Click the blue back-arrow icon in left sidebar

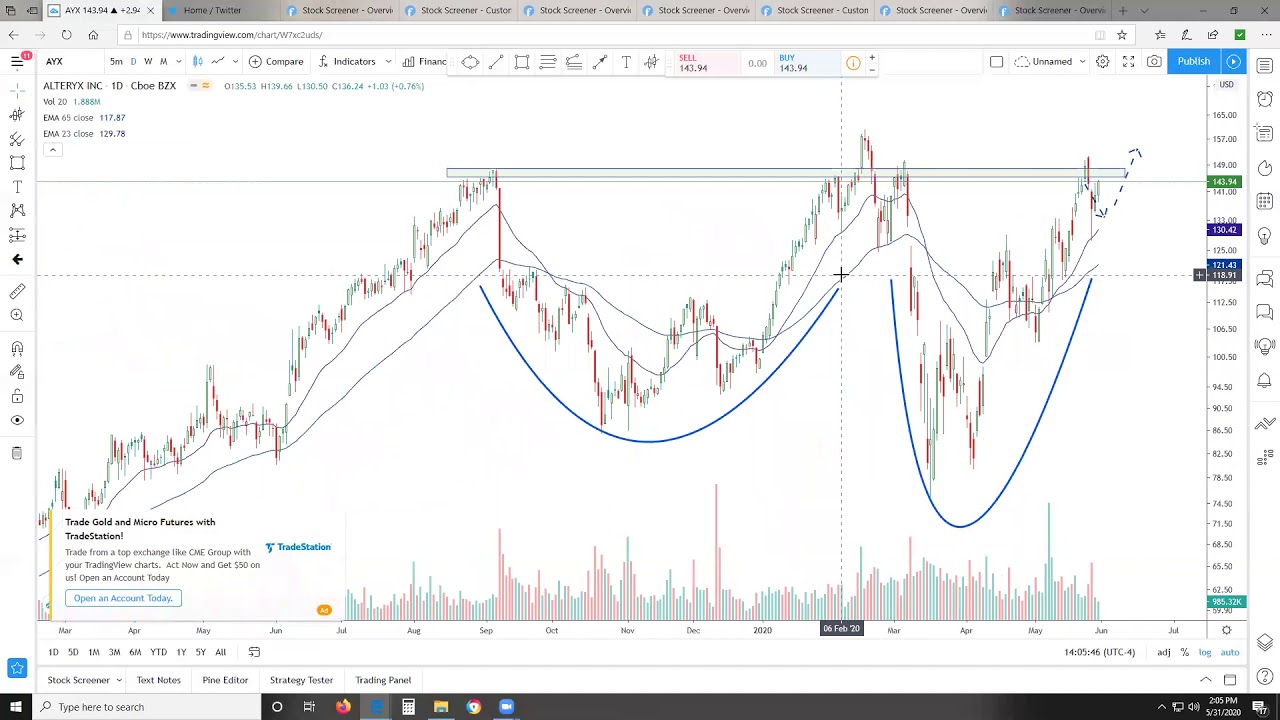pyautogui.click(x=17, y=259)
